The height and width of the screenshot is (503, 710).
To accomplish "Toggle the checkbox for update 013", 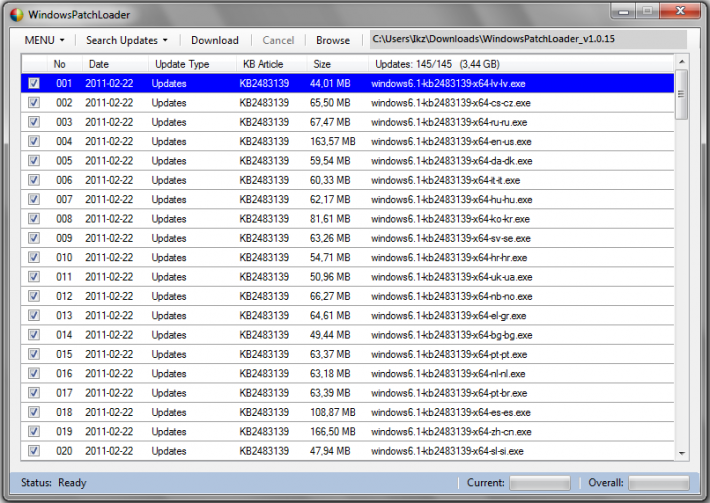I will coord(34,316).
